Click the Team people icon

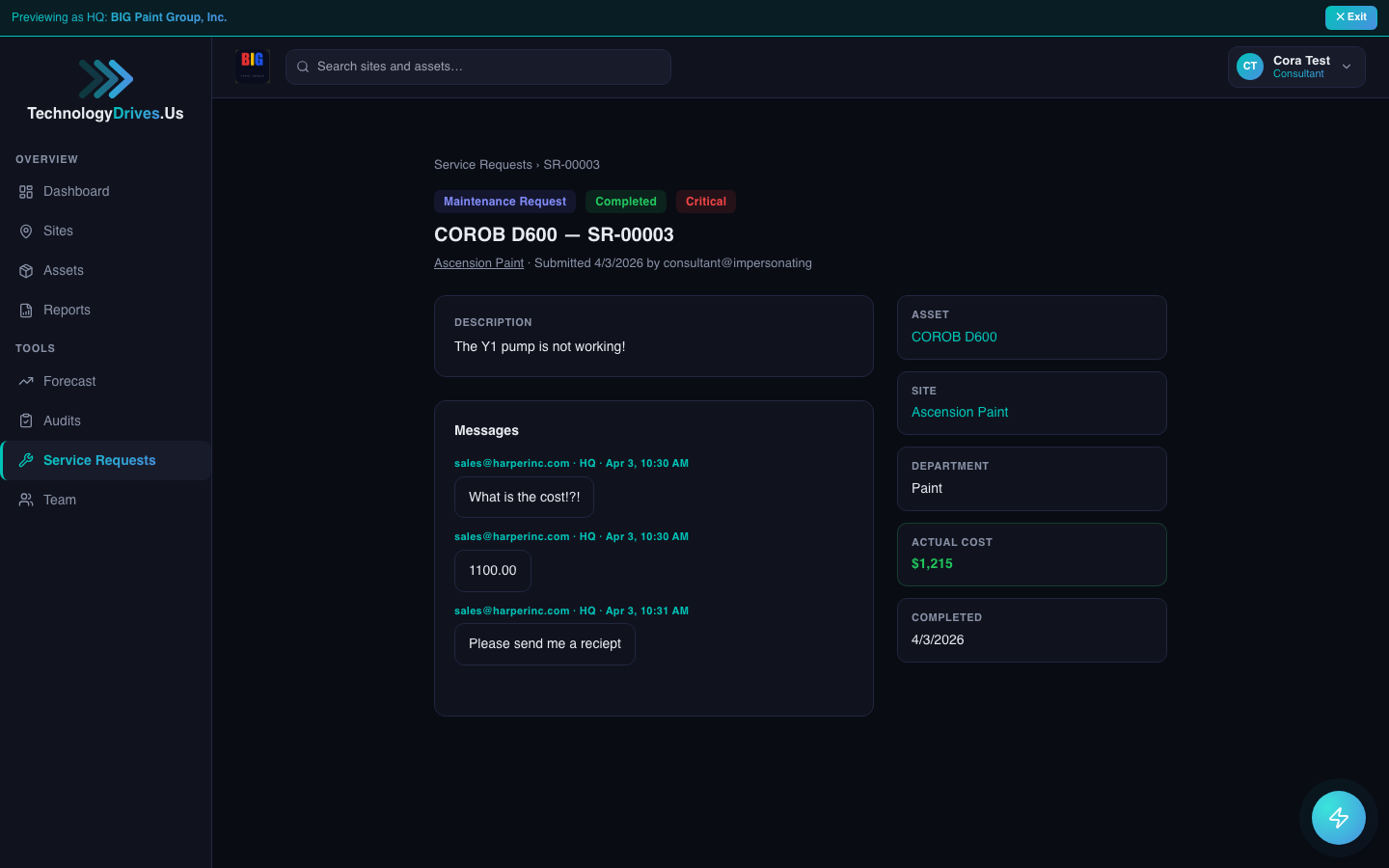click(x=26, y=501)
